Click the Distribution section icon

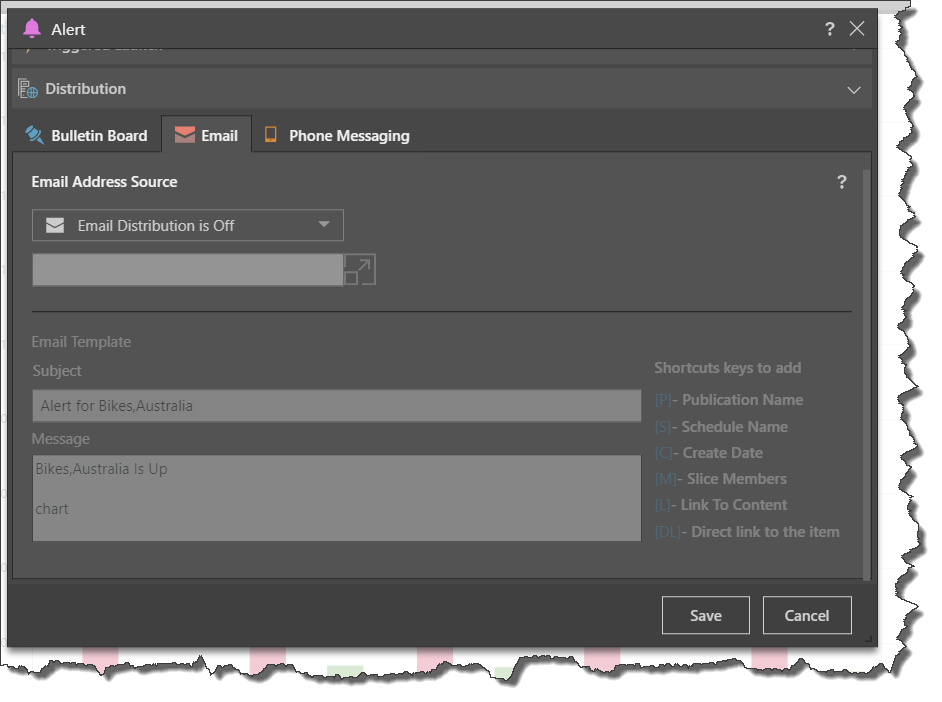pos(28,89)
